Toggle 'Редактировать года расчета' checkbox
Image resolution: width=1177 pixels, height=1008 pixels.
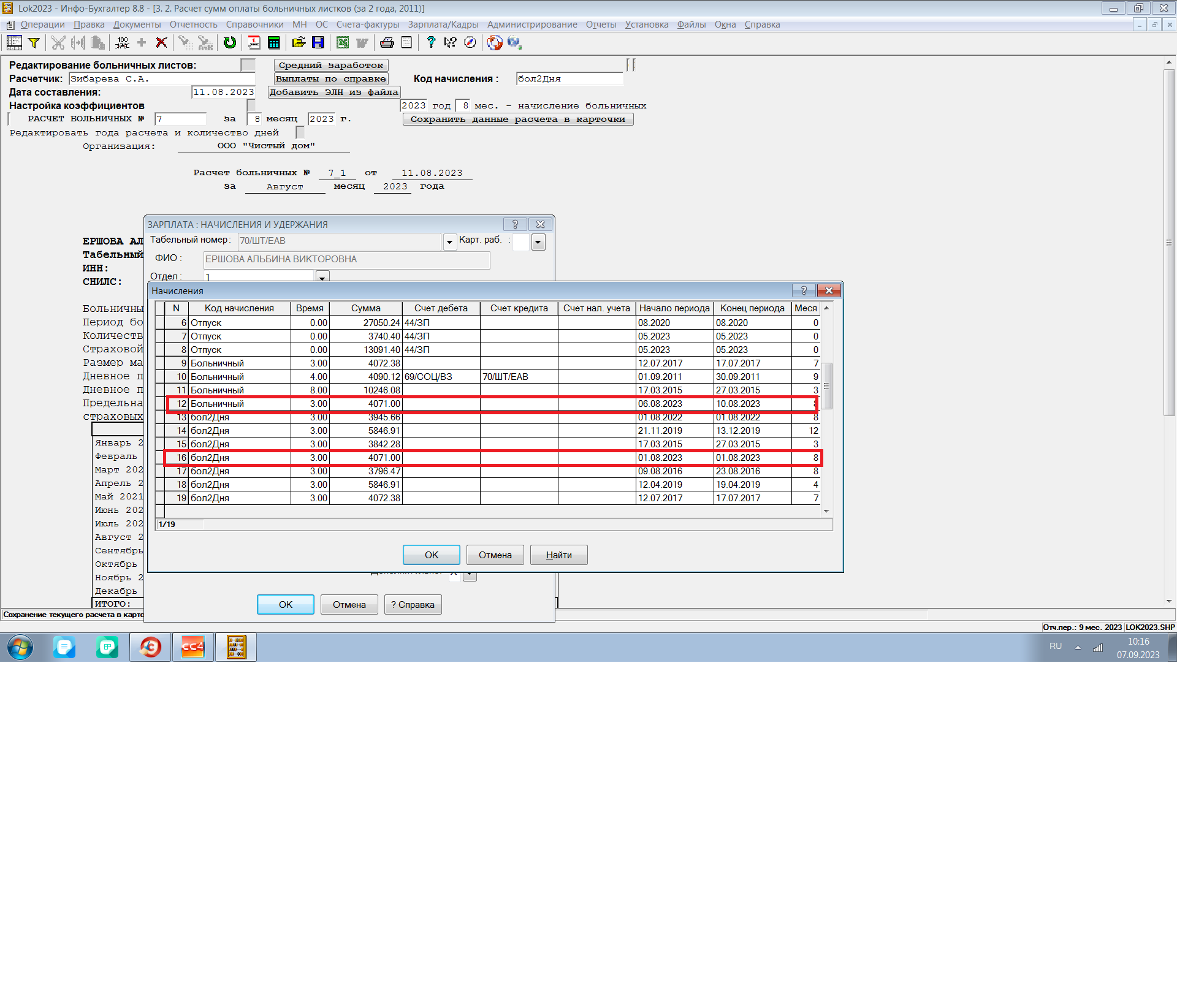(x=300, y=132)
